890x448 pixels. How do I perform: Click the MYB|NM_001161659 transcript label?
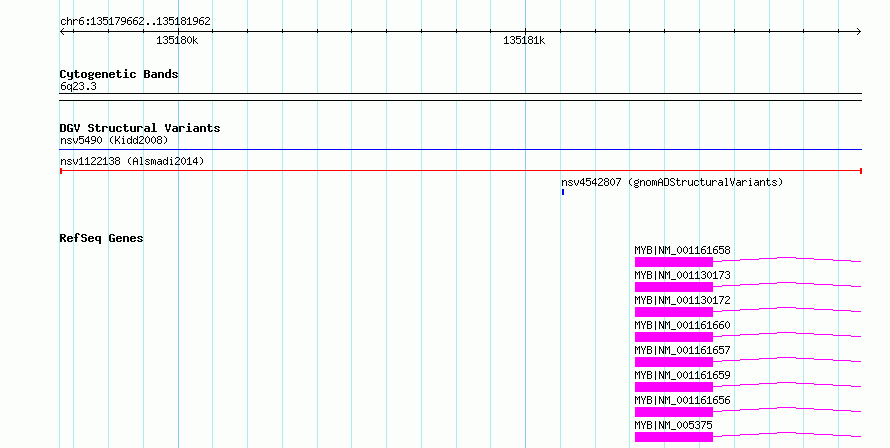coord(682,375)
